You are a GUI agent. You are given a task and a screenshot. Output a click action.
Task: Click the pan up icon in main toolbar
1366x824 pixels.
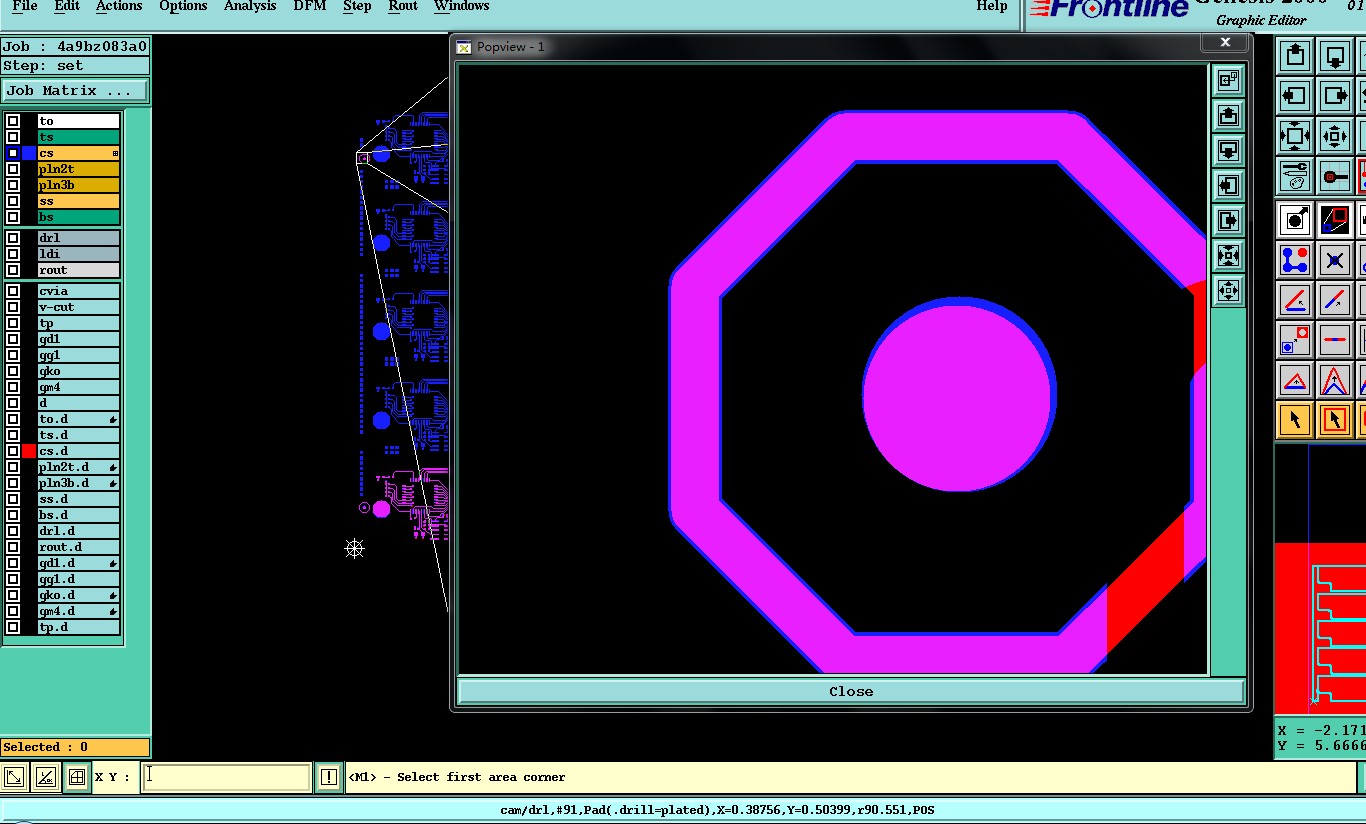1295,56
